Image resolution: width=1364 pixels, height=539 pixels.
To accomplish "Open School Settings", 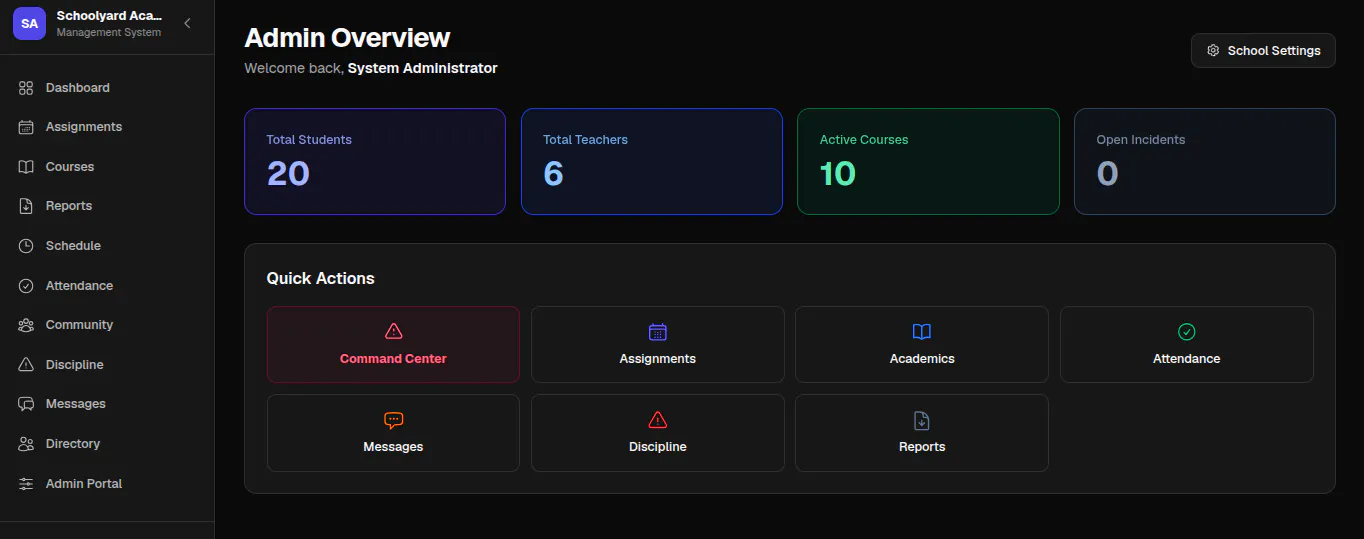I will 1263,51.
